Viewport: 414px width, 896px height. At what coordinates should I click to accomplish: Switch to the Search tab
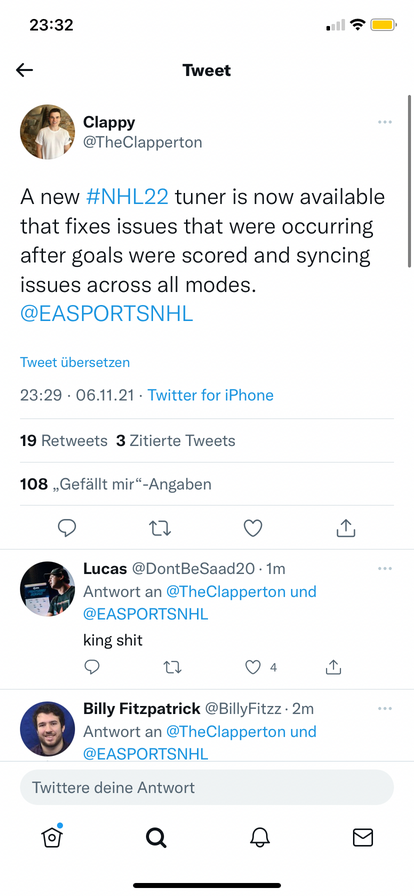[156, 837]
